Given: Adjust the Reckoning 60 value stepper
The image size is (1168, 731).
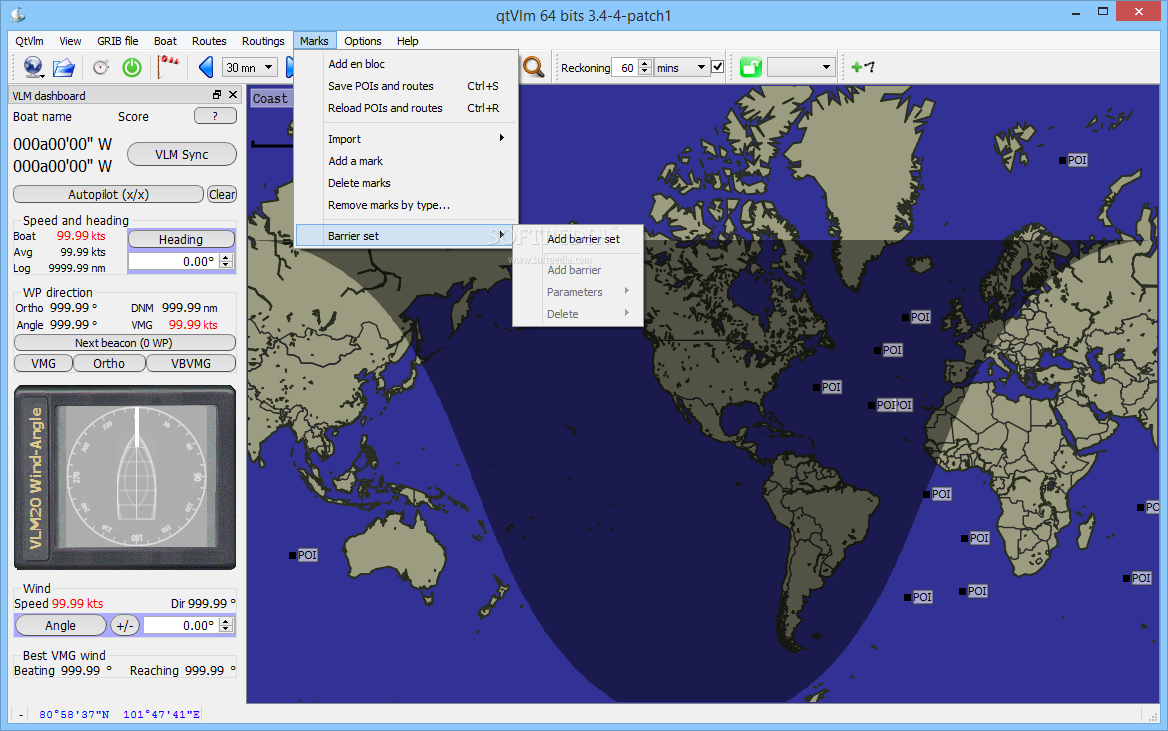Looking at the screenshot, I should (x=645, y=67).
